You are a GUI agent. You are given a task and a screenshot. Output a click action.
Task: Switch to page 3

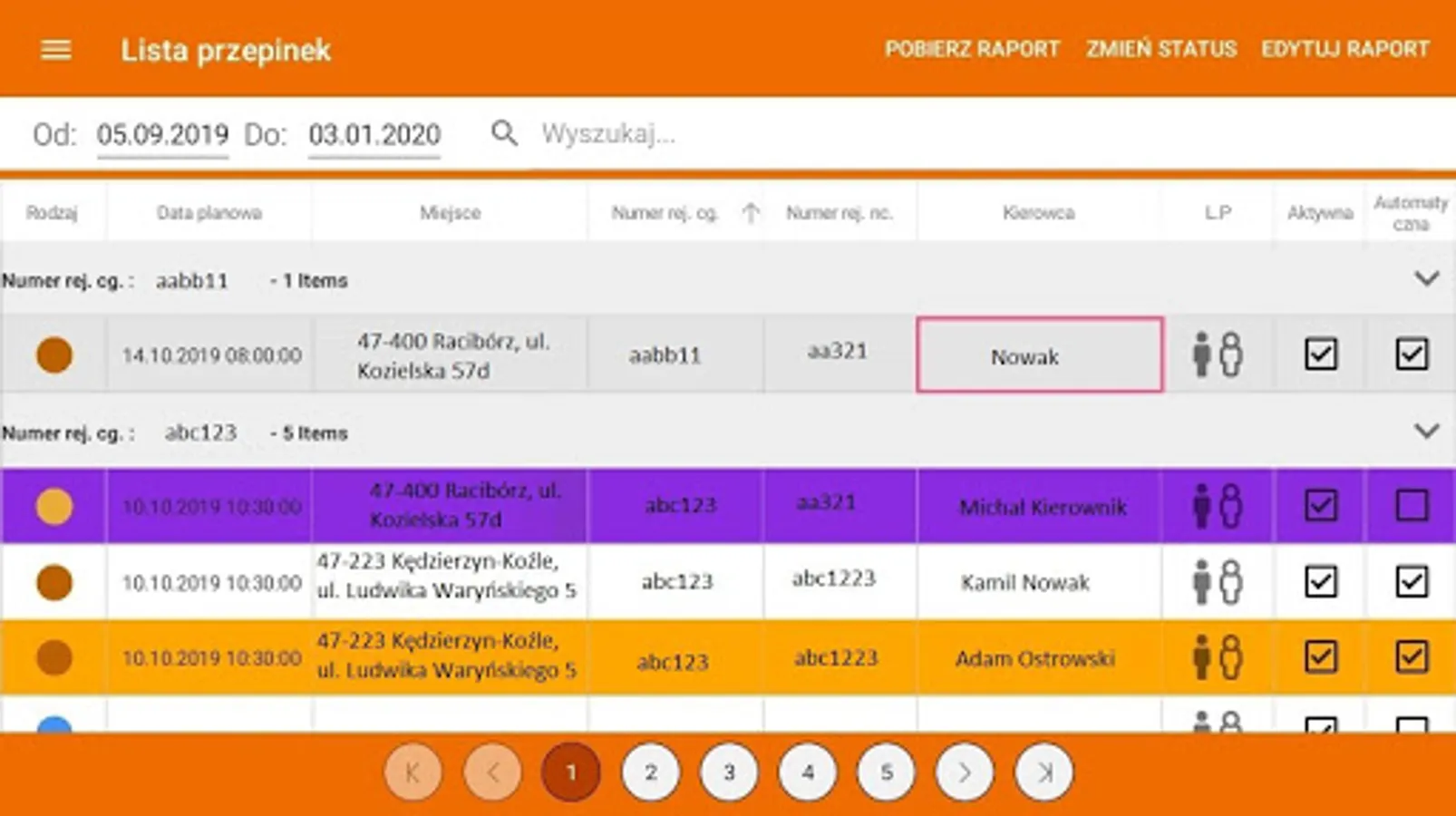point(729,772)
